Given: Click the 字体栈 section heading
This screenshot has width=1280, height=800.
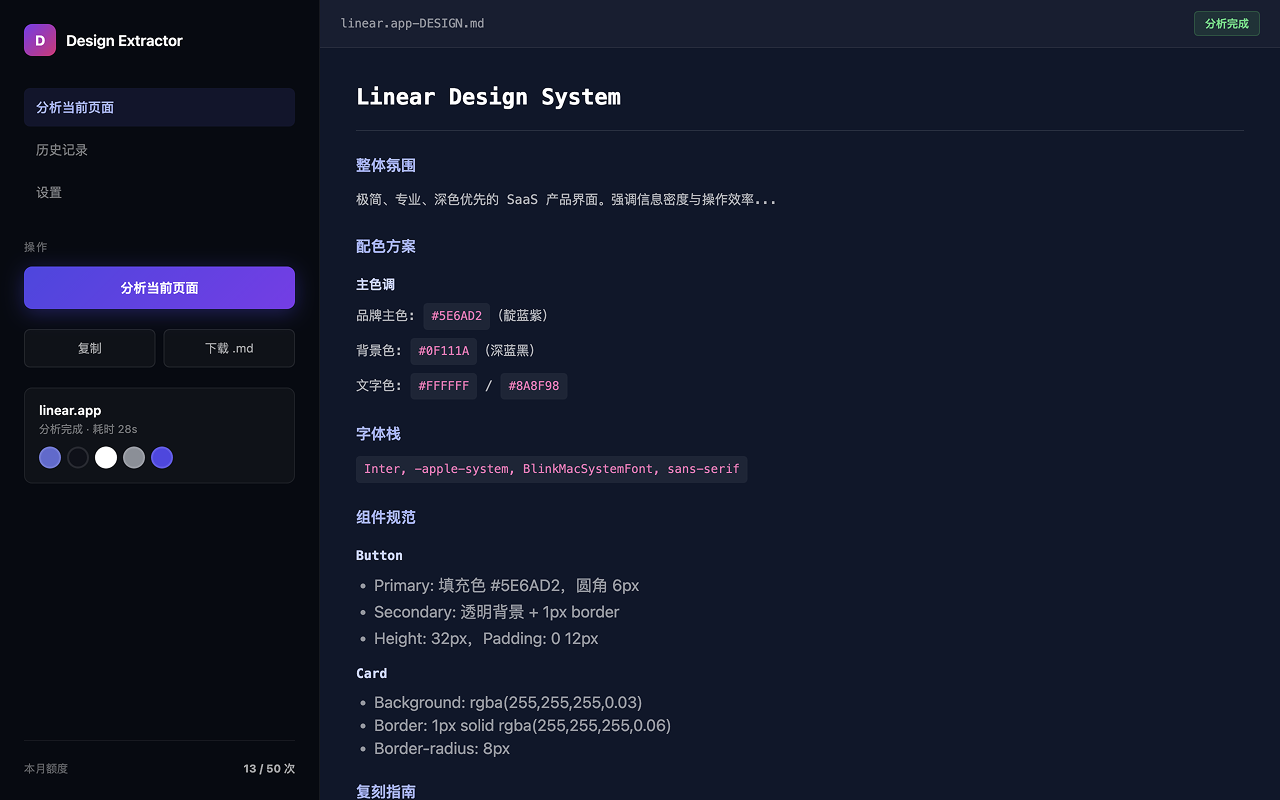Looking at the screenshot, I should coord(378,434).
